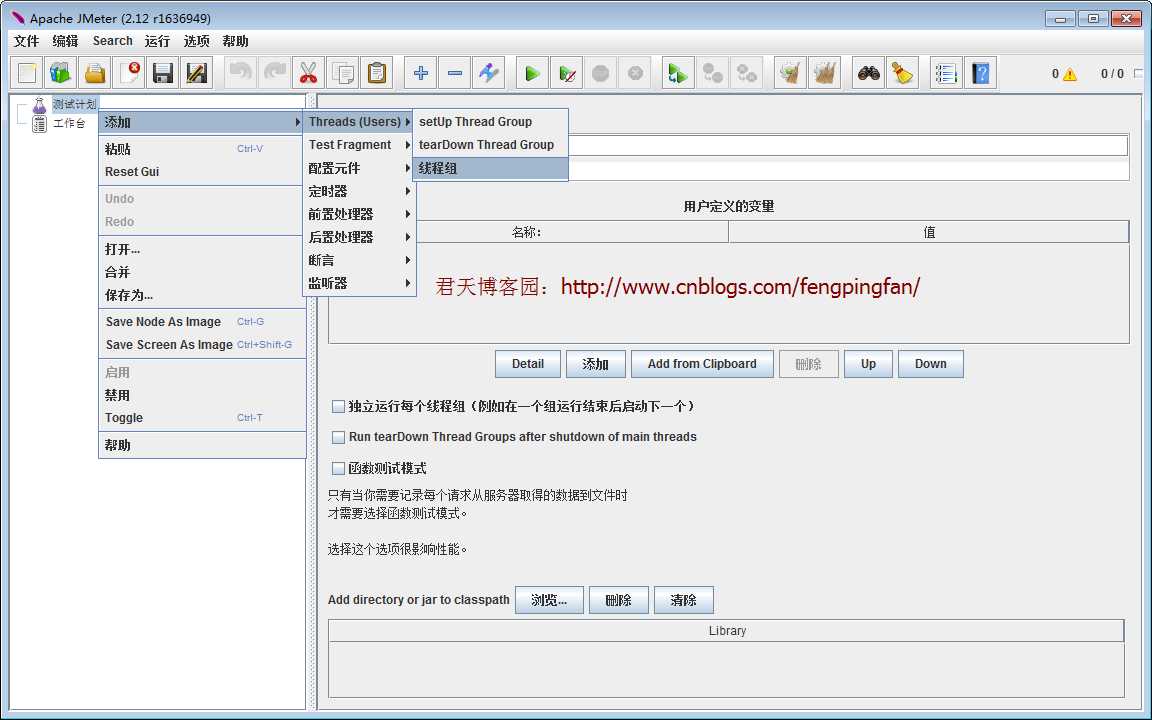The width and height of the screenshot is (1152, 720).
Task: Click the Undo toolbar arrow icon
Action: coord(241,73)
